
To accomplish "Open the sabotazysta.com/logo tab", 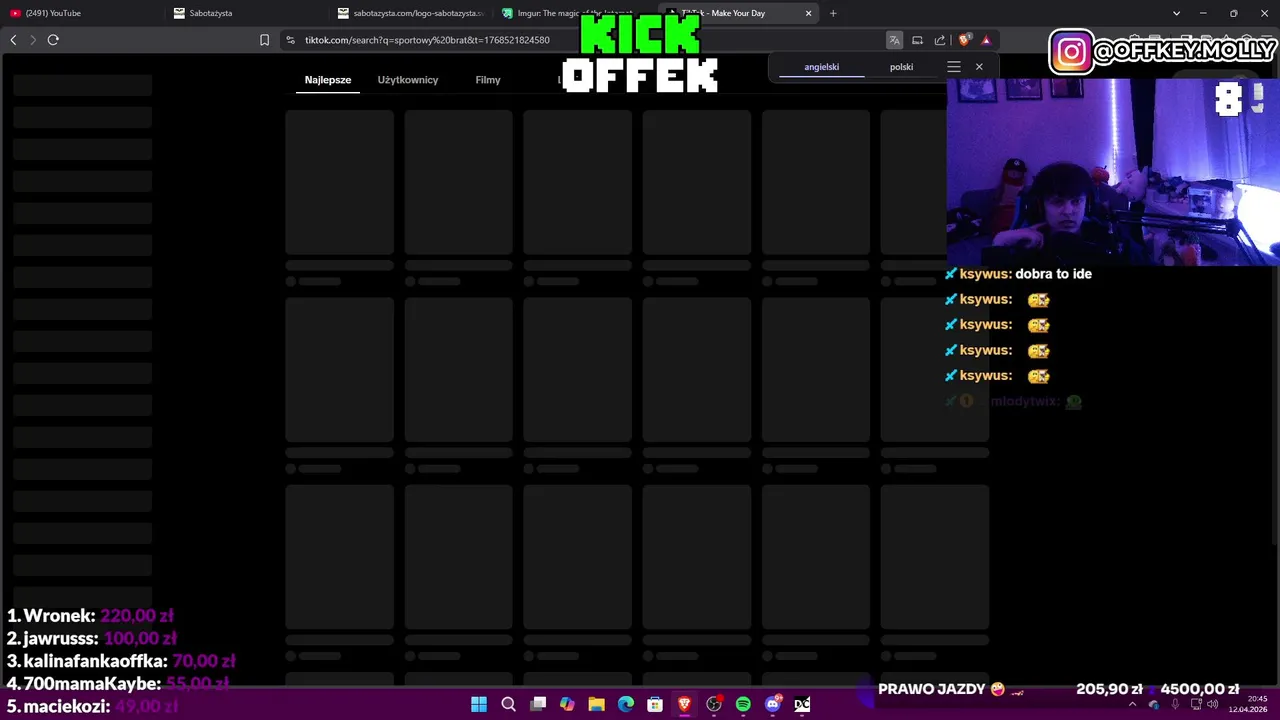I will click(x=410, y=13).
